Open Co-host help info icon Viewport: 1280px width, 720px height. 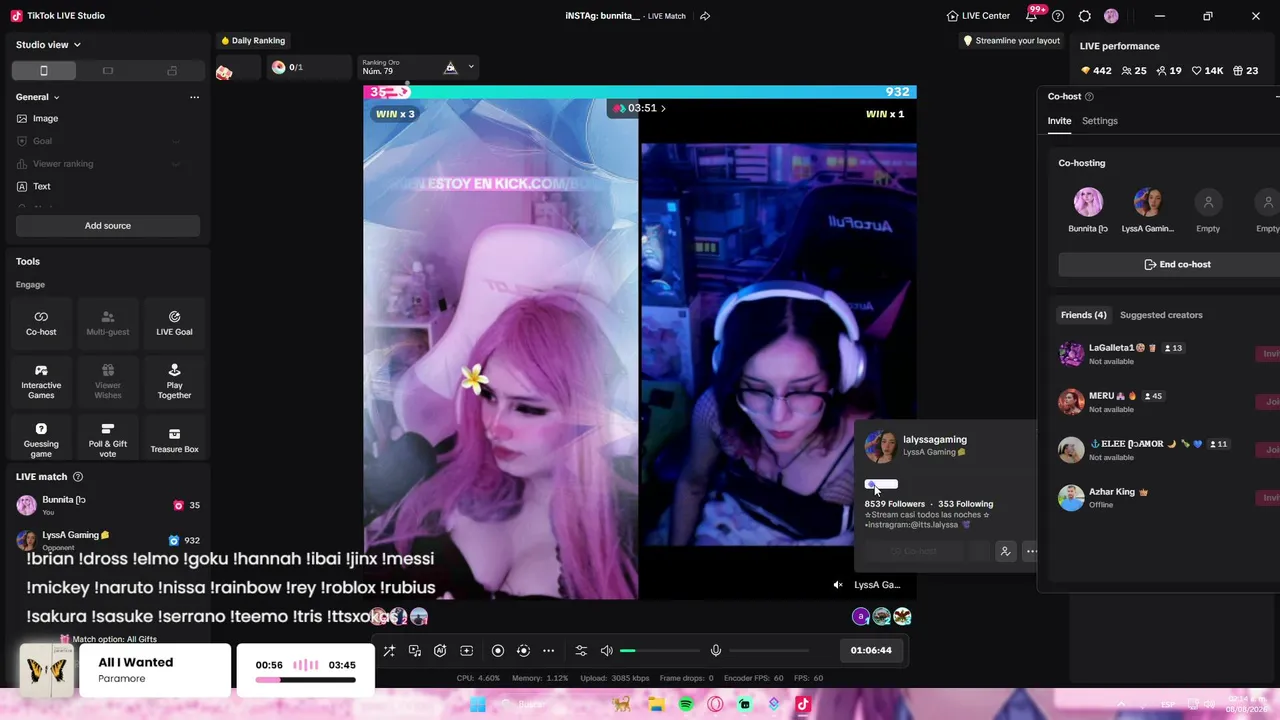point(1089,97)
